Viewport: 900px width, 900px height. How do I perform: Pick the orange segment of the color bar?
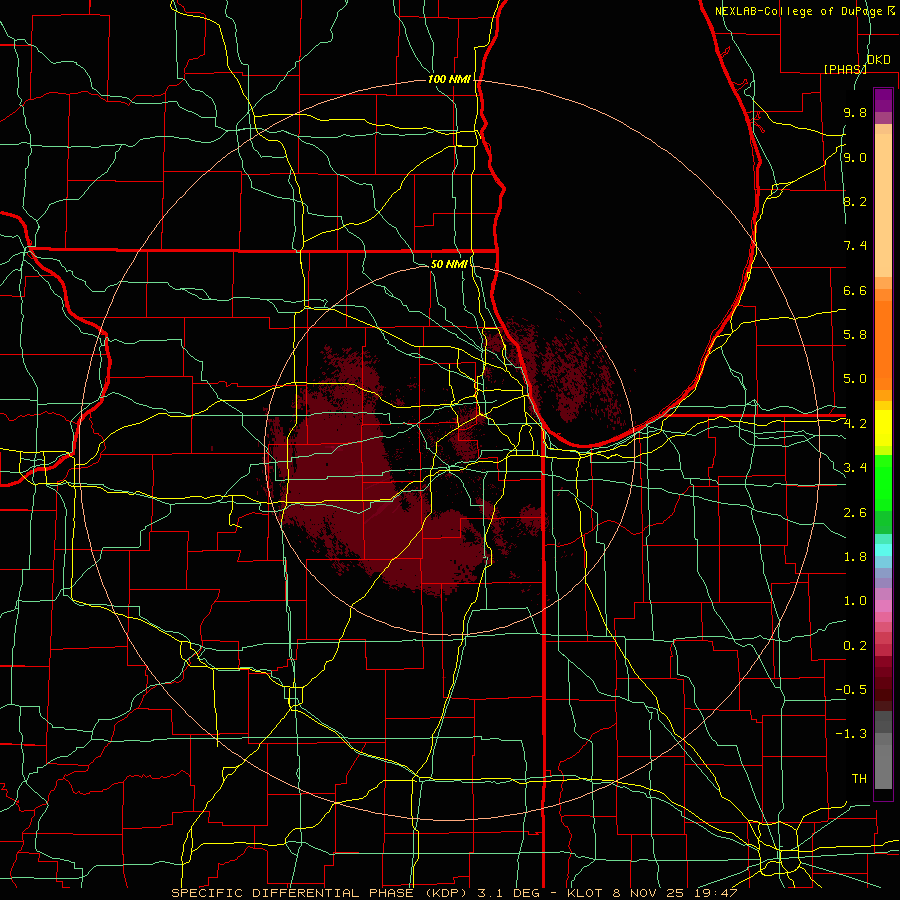[883, 344]
